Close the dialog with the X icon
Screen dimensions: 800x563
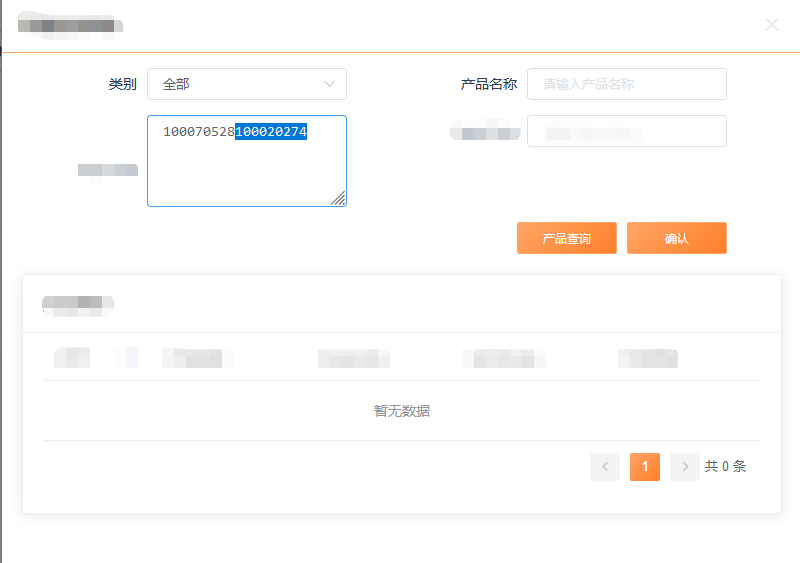771,25
